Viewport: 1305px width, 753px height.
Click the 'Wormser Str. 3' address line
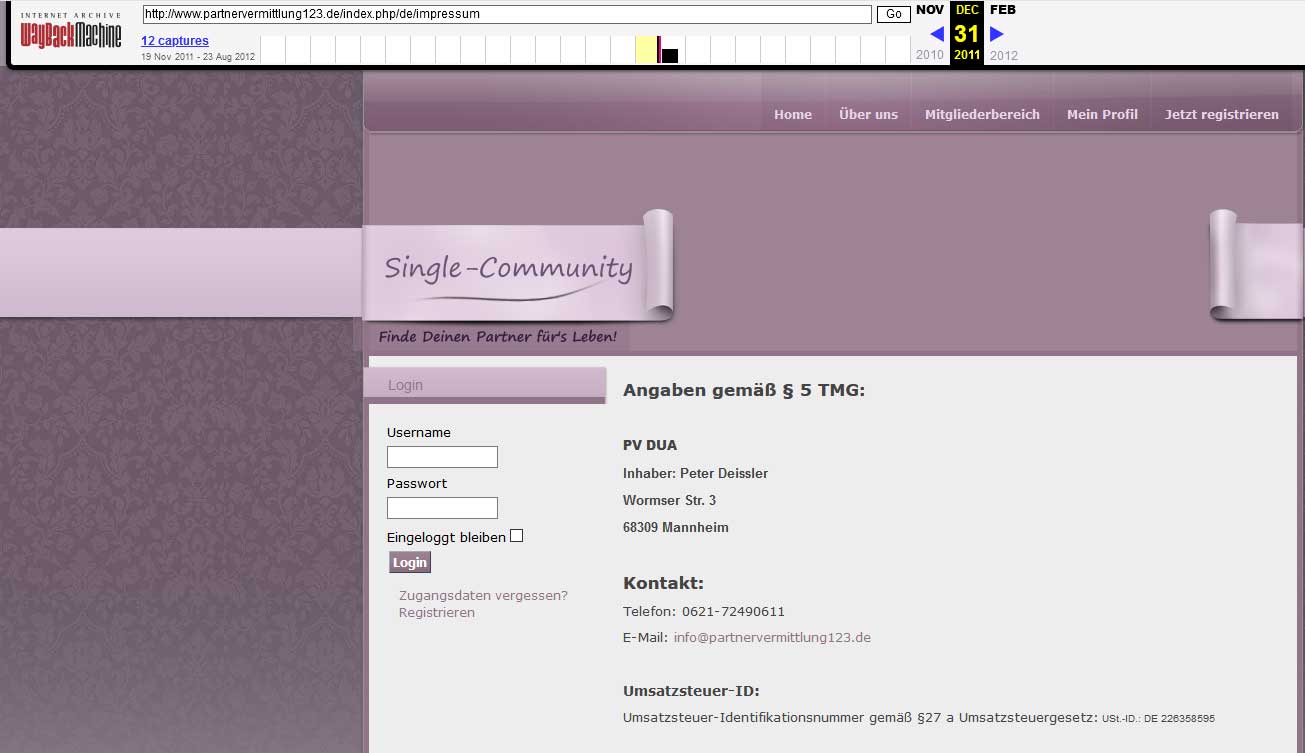669,500
